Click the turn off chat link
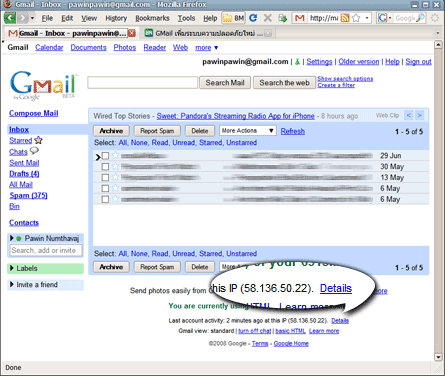 tap(255, 331)
